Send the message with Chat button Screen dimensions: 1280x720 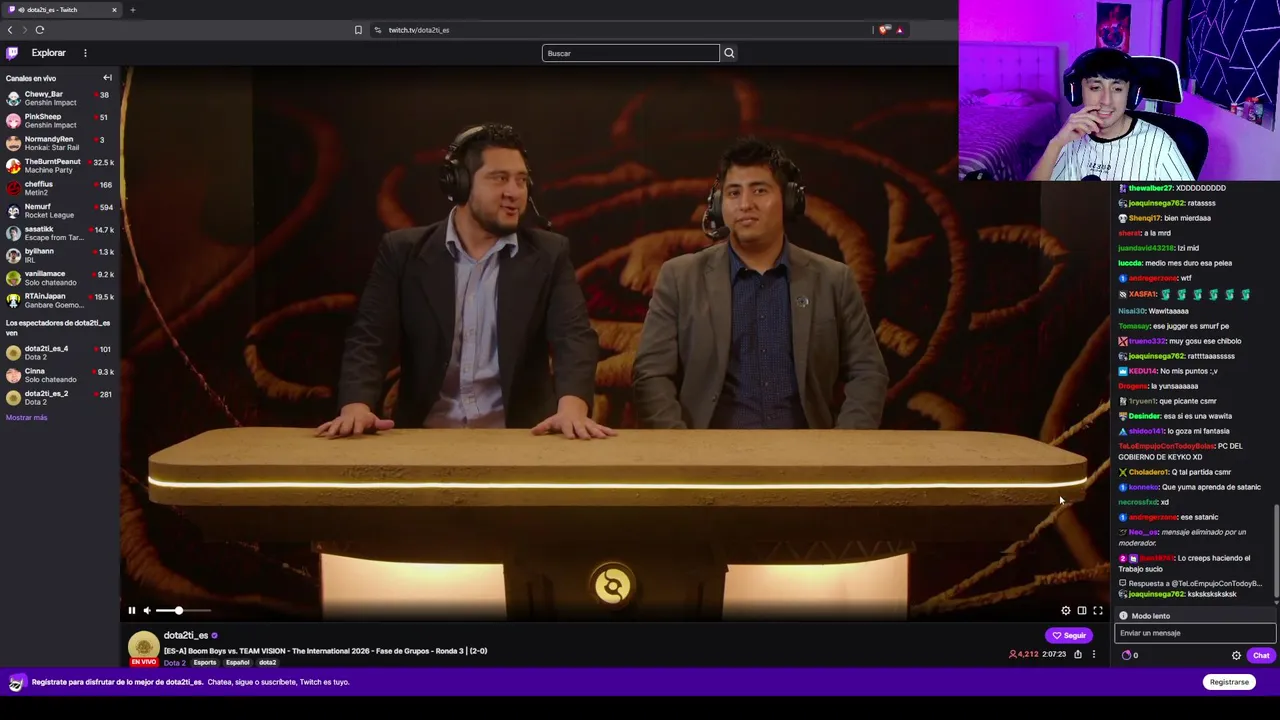[1260, 656]
